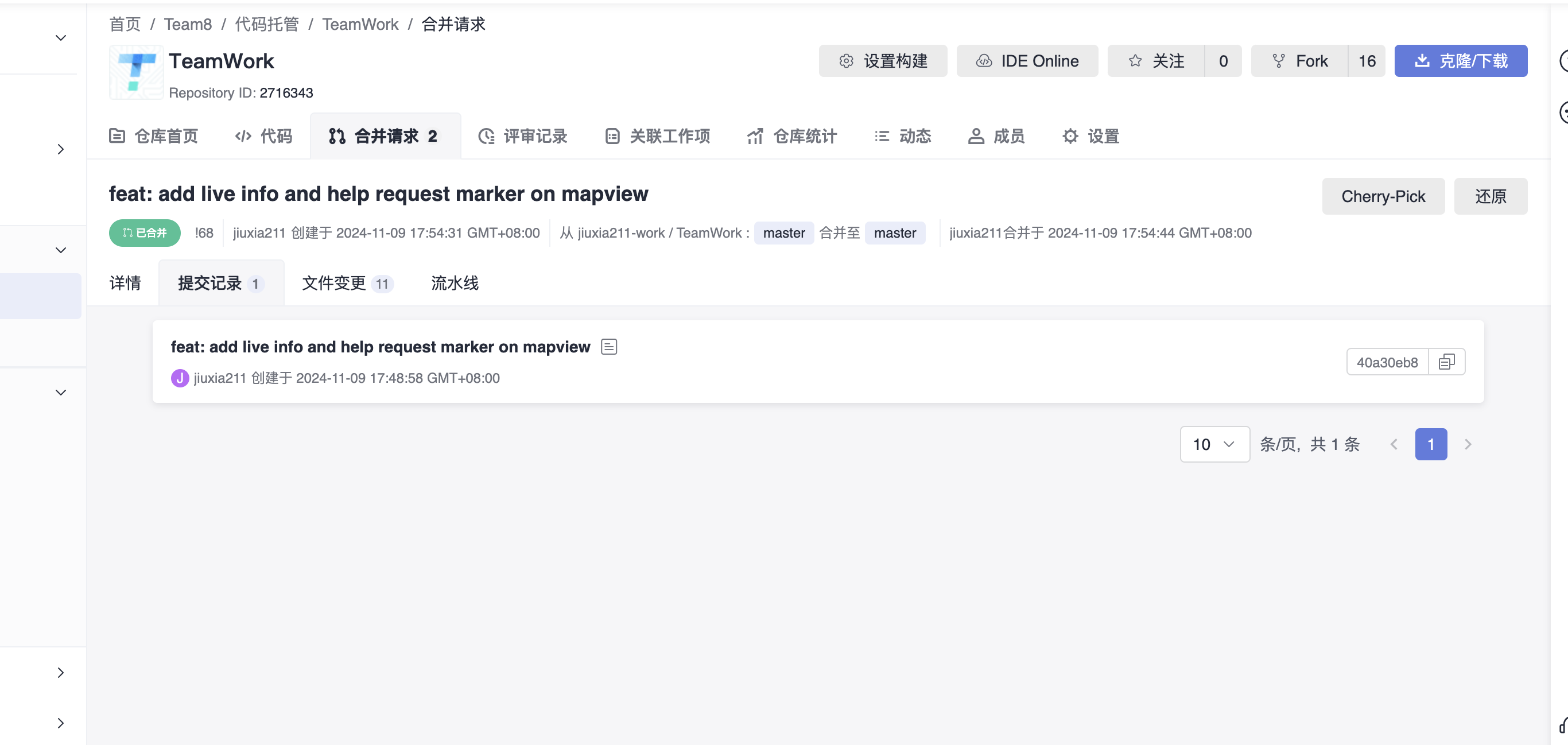Expand the top sidebar chevron
This screenshot has width=1568, height=745.
click(x=60, y=38)
